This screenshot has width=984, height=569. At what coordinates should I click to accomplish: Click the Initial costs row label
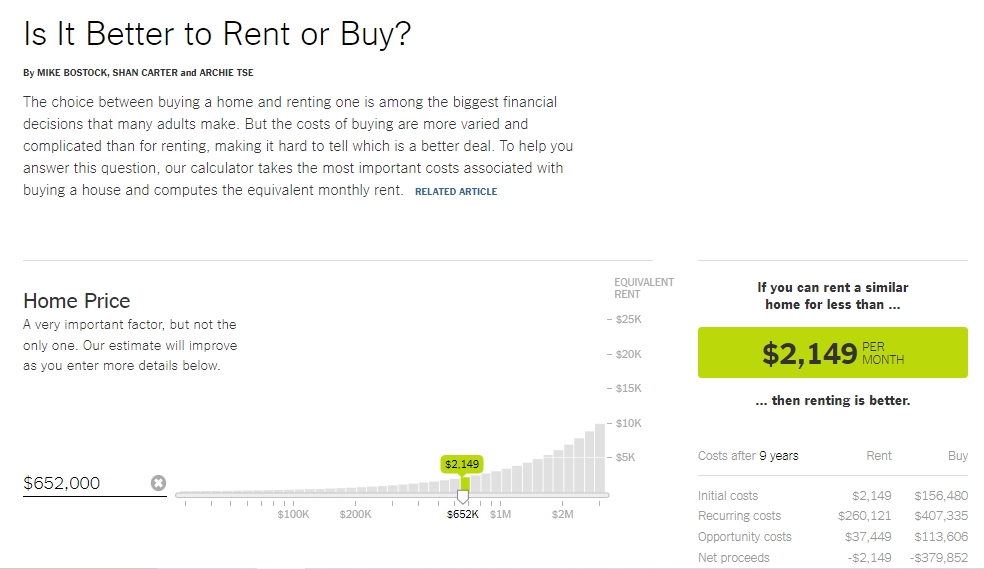point(728,496)
